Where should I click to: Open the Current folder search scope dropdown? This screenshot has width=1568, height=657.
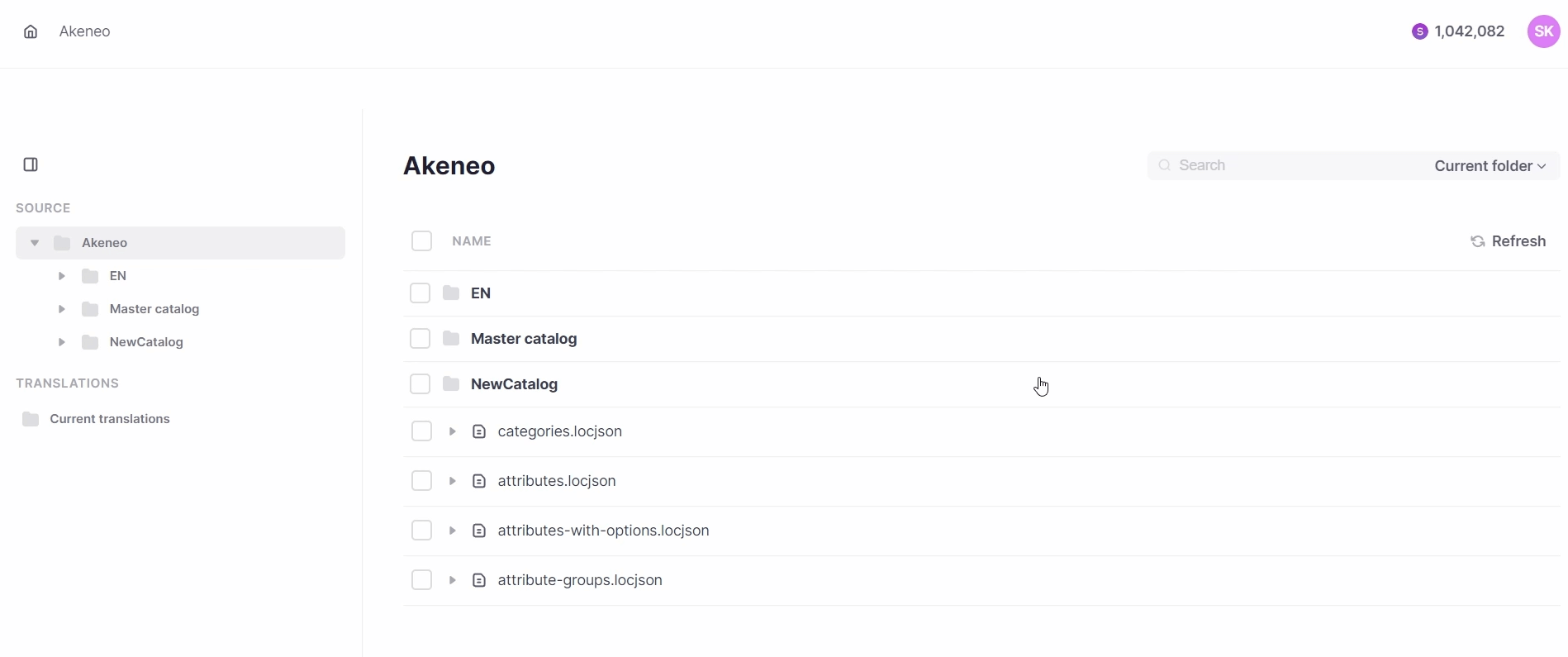click(x=1490, y=166)
